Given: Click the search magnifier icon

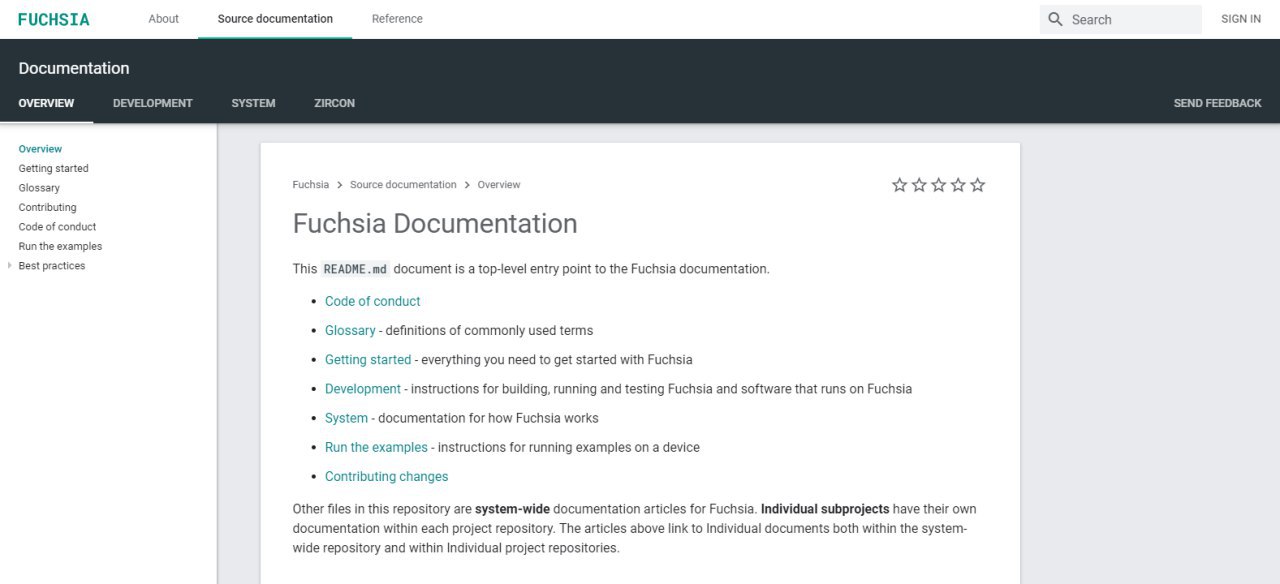Looking at the screenshot, I should click(x=1055, y=19).
